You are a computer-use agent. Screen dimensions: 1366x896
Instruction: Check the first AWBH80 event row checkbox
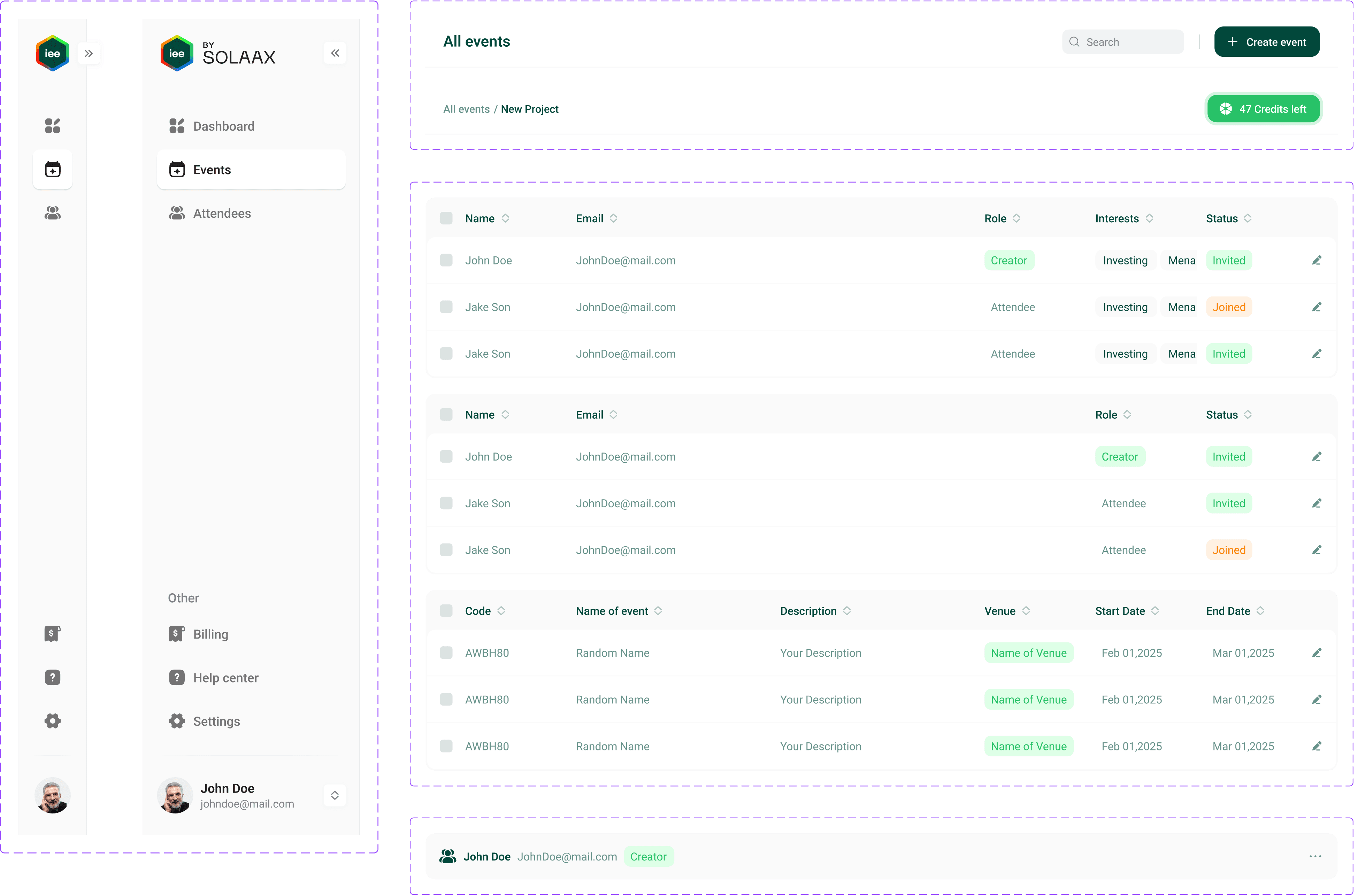pos(446,653)
